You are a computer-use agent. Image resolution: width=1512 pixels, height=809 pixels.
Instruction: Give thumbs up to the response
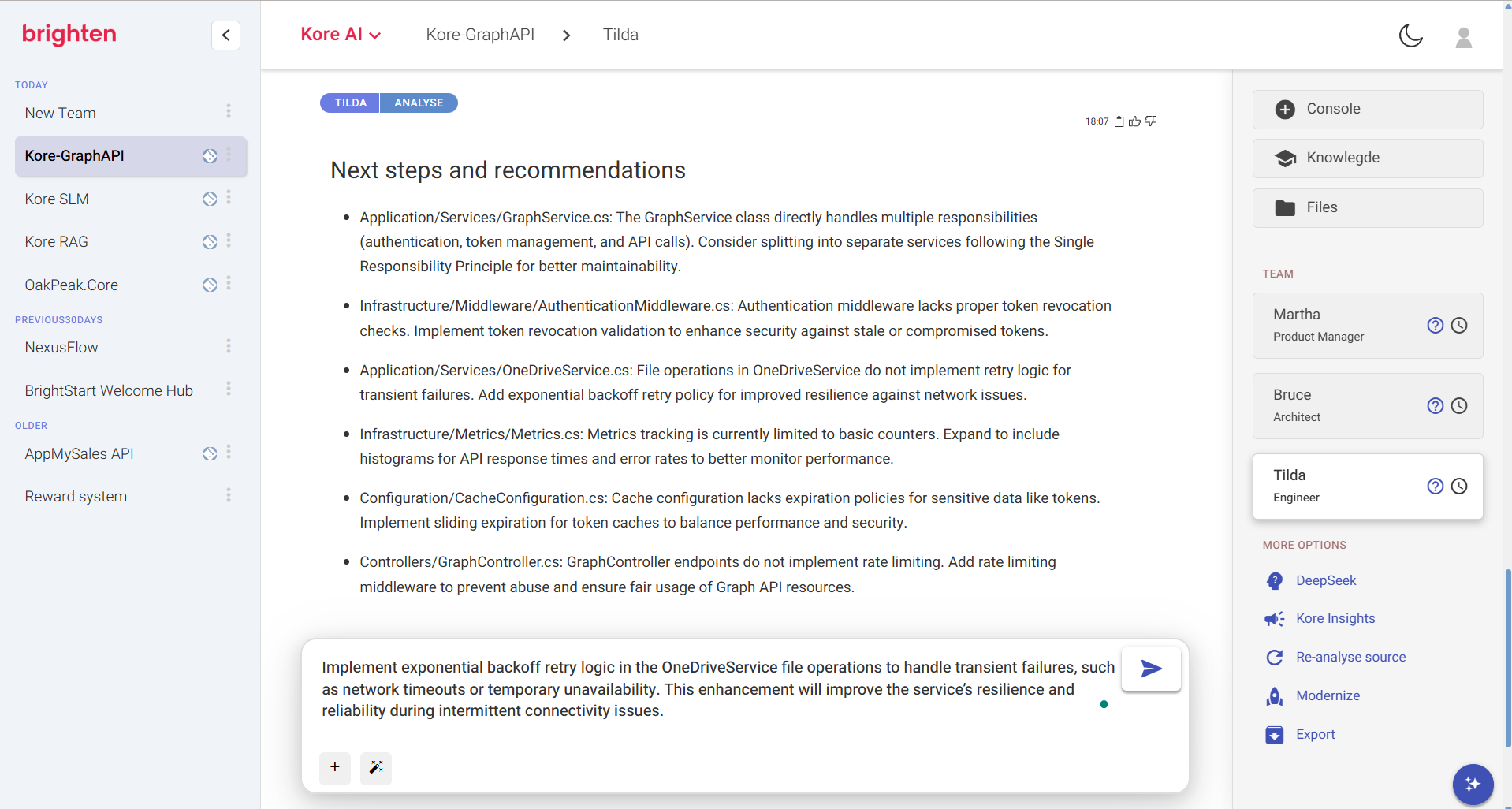(1134, 121)
